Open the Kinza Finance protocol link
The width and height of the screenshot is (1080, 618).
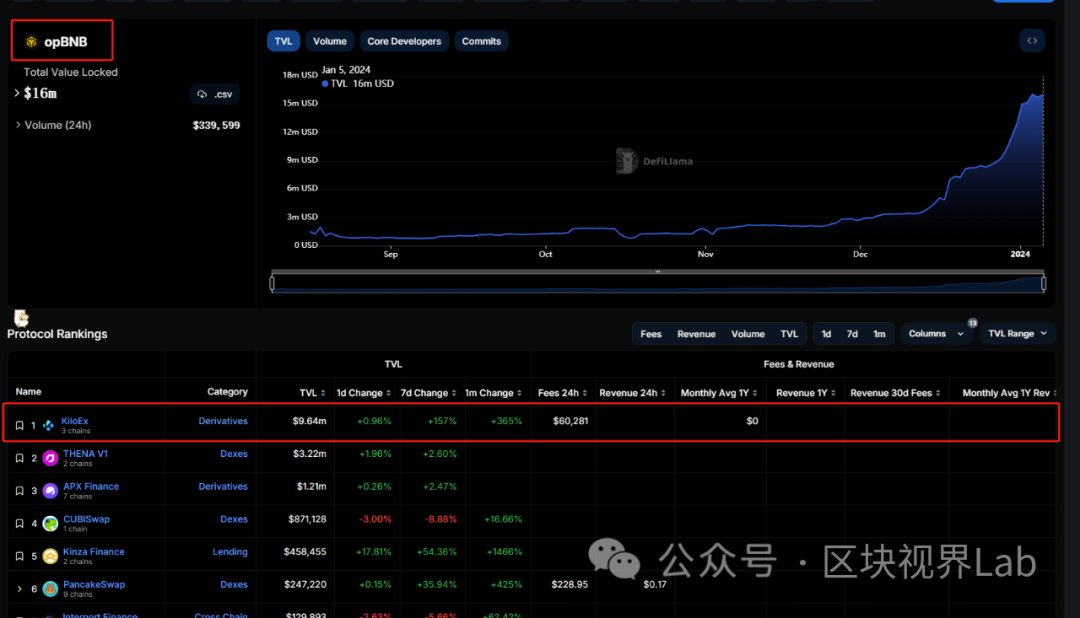[94, 552]
